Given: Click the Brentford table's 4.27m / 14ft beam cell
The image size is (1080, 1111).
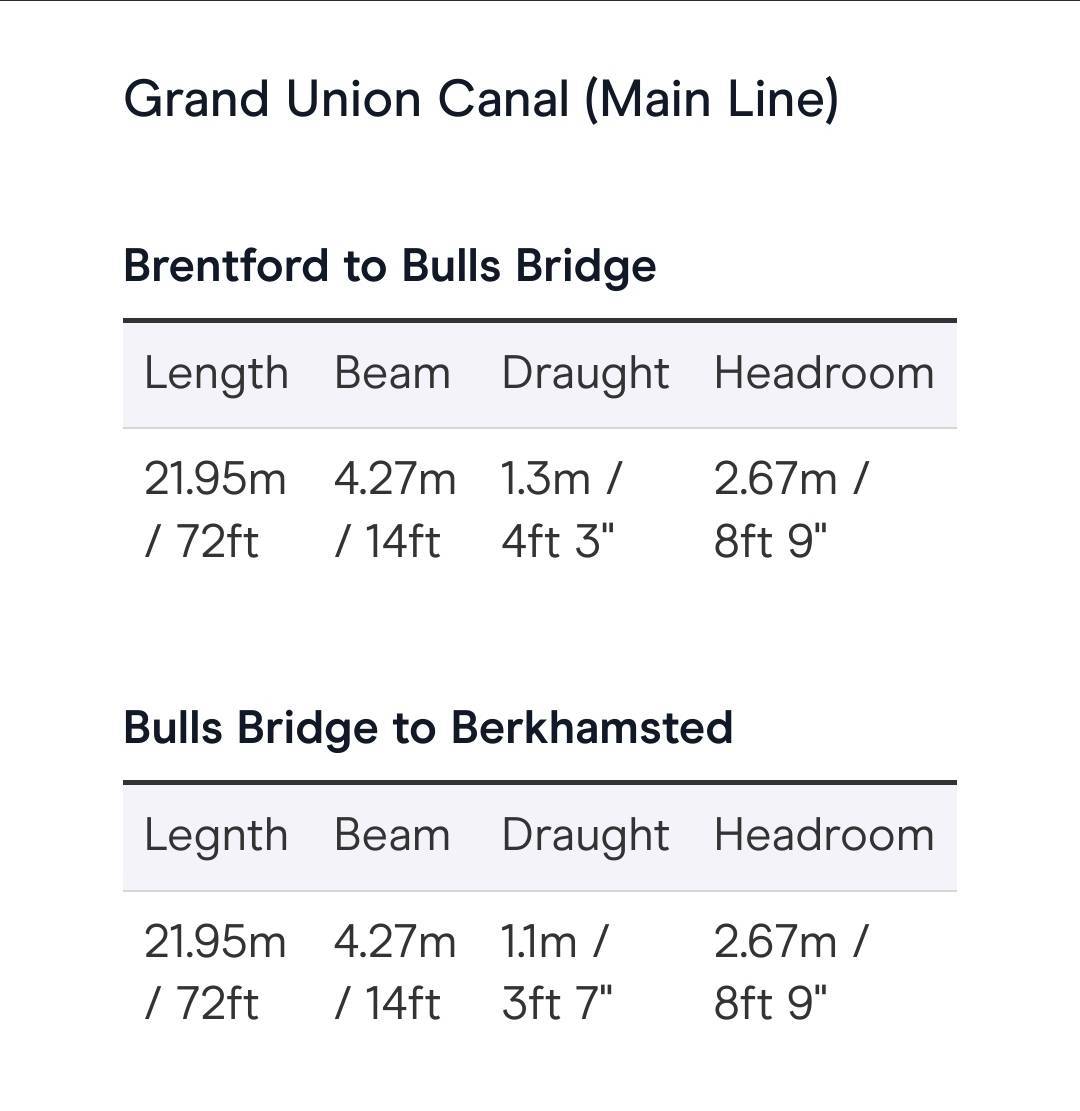Looking at the screenshot, I should pos(395,509).
